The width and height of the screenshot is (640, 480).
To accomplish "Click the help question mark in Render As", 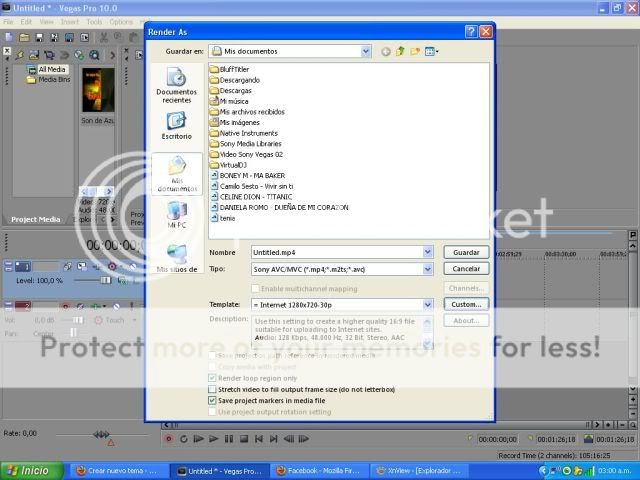I will click(471, 32).
